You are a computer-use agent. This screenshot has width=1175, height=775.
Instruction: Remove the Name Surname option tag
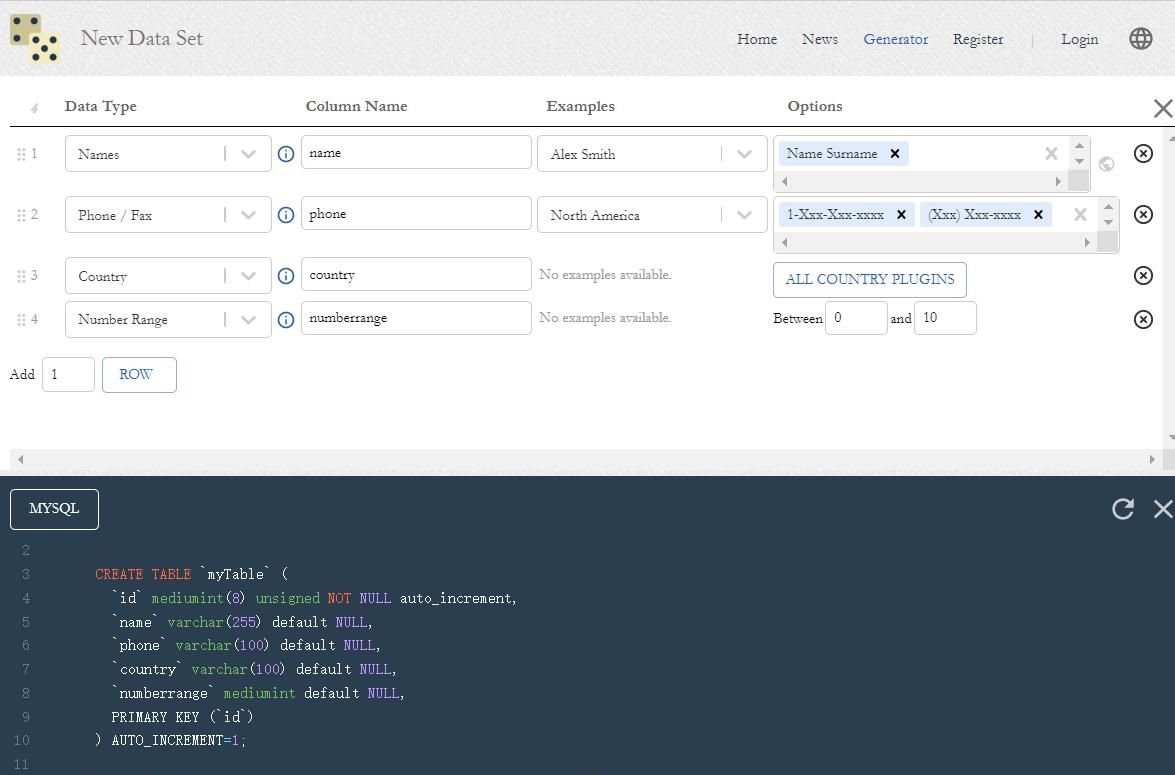click(895, 154)
